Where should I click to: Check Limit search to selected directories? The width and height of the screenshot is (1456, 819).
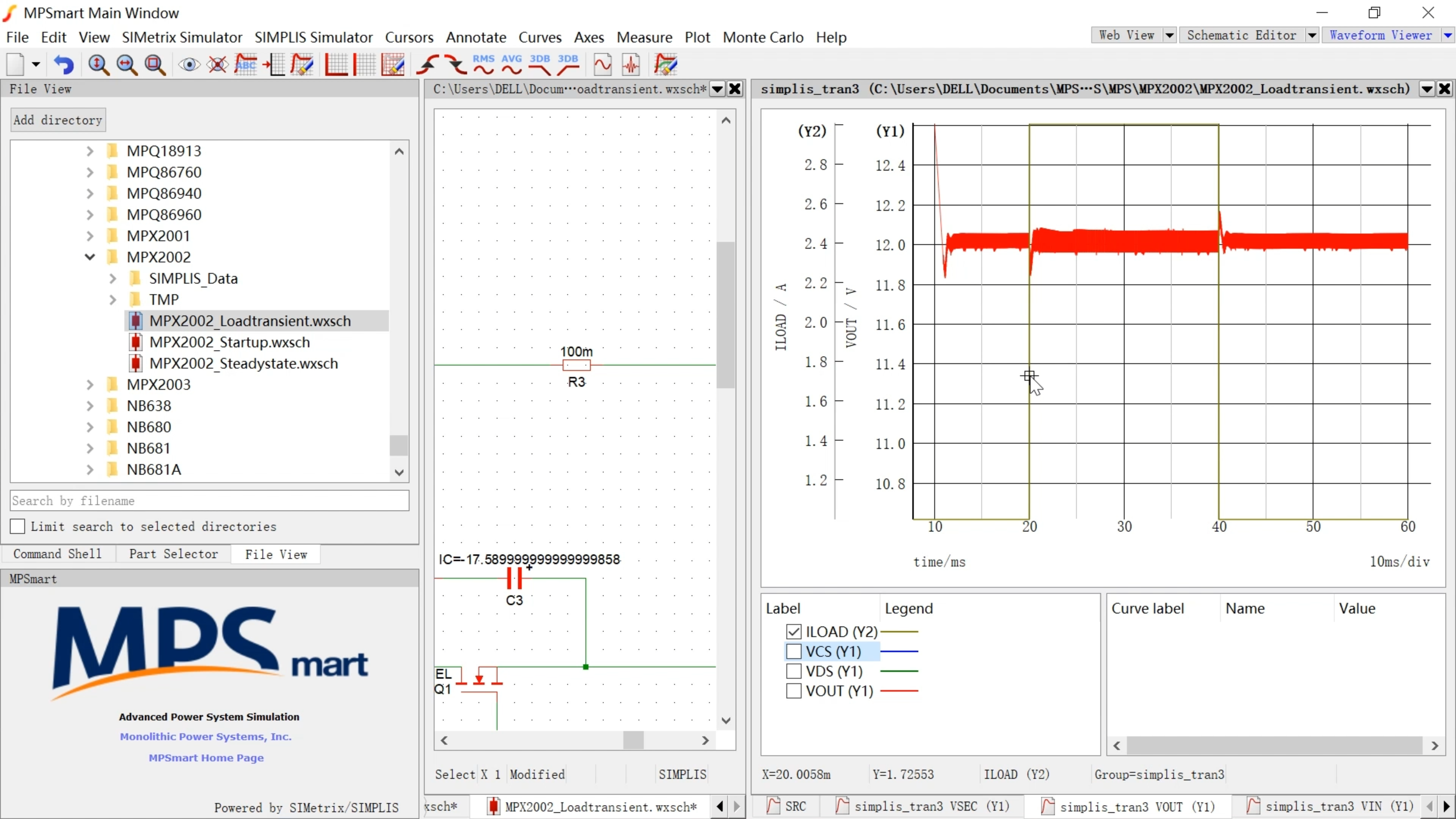[17, 526]
